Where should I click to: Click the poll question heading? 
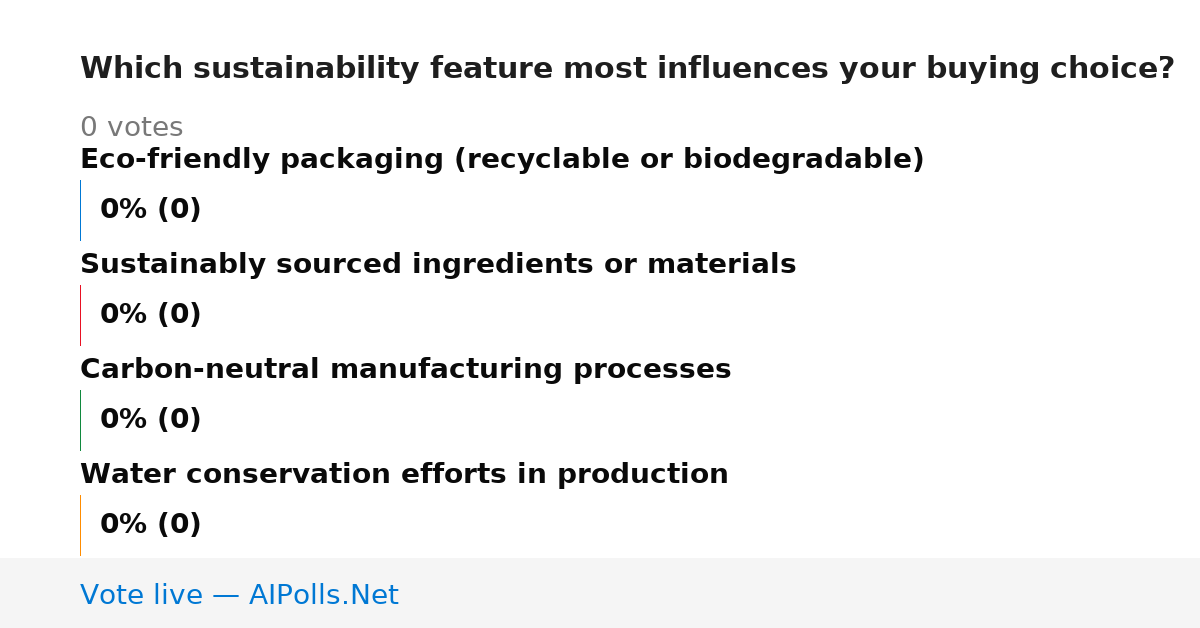coord(627,69)
